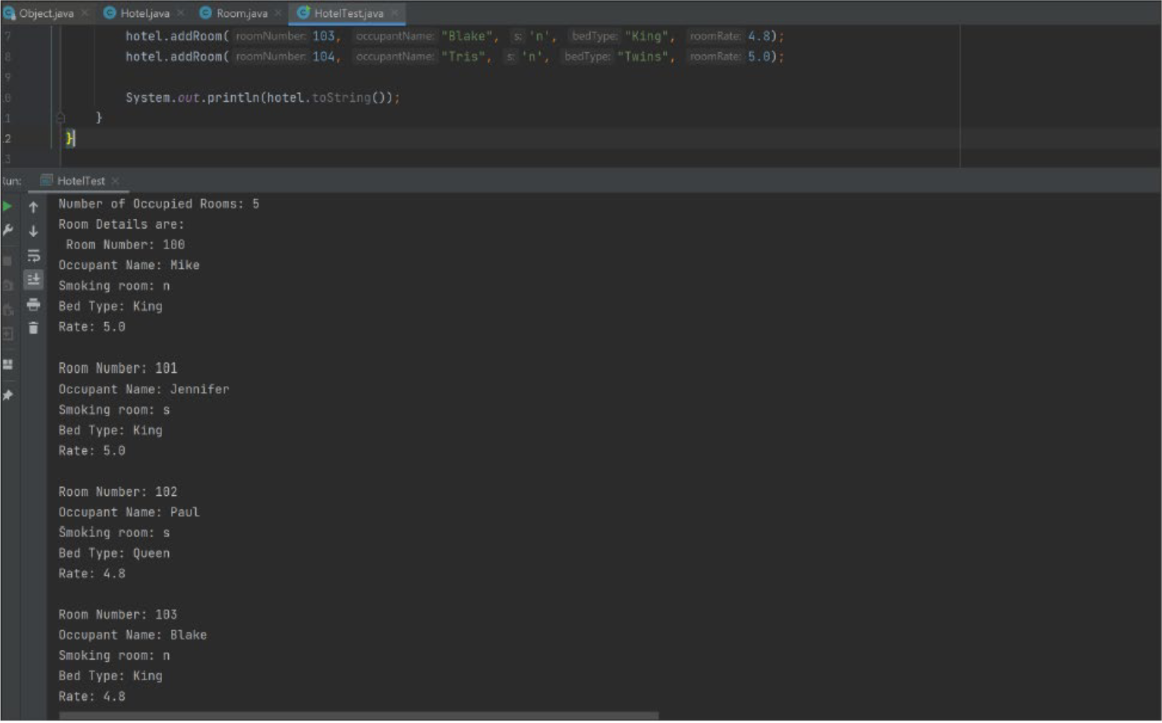Click 'Room Number: 101' output line
The width and height of the screenshot is (1162, 723).
118,368
